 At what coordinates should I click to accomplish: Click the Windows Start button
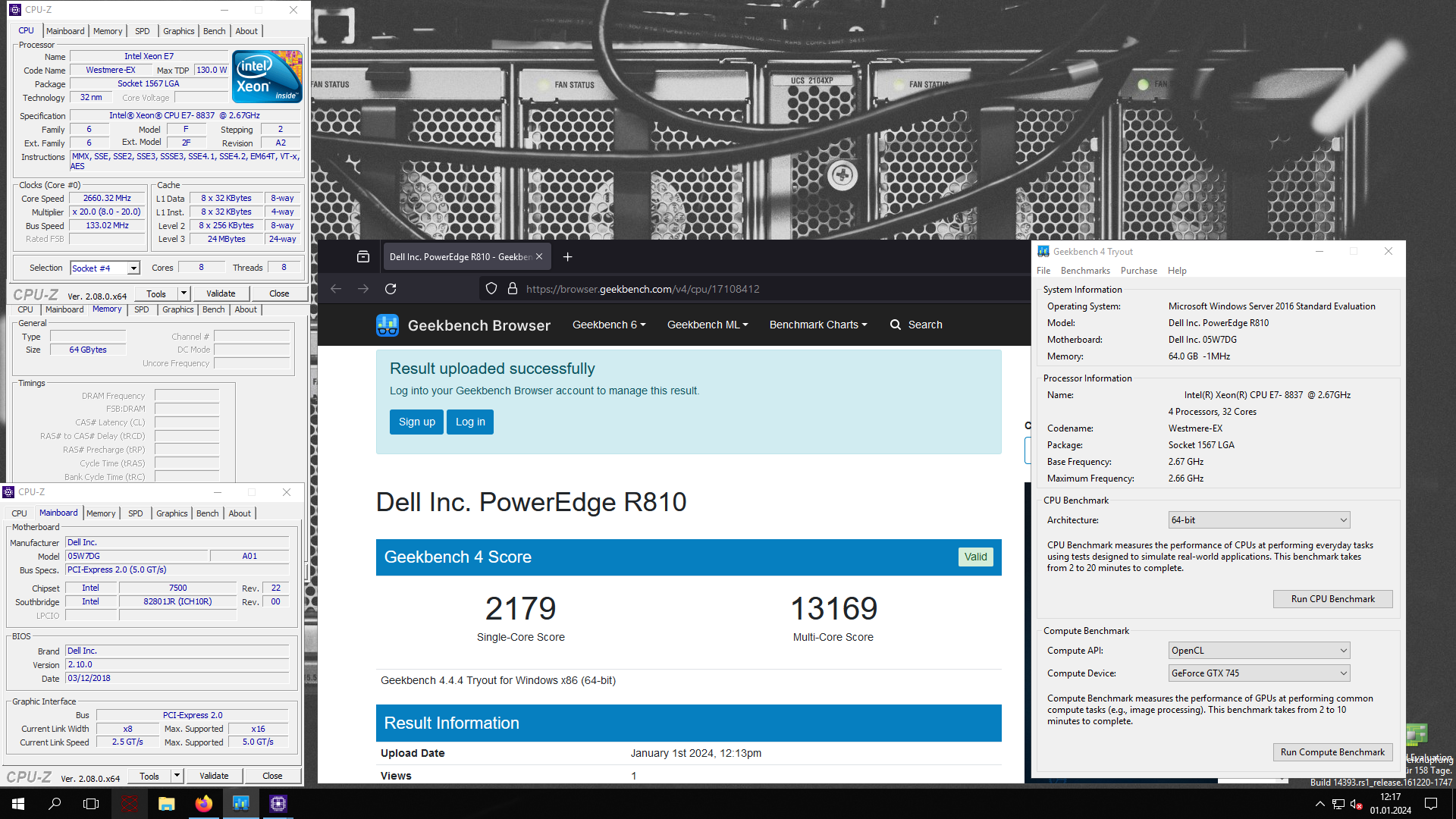[18, 804]
